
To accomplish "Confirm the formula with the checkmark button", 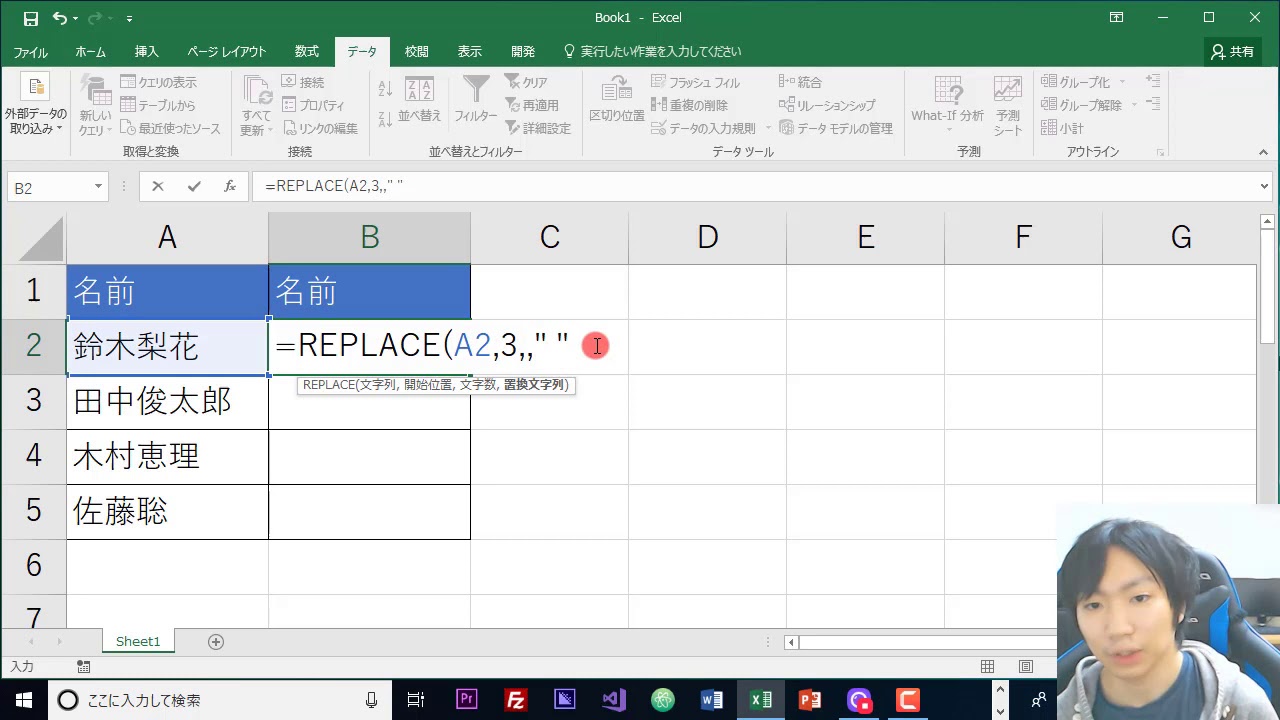I will pos(193,186).
